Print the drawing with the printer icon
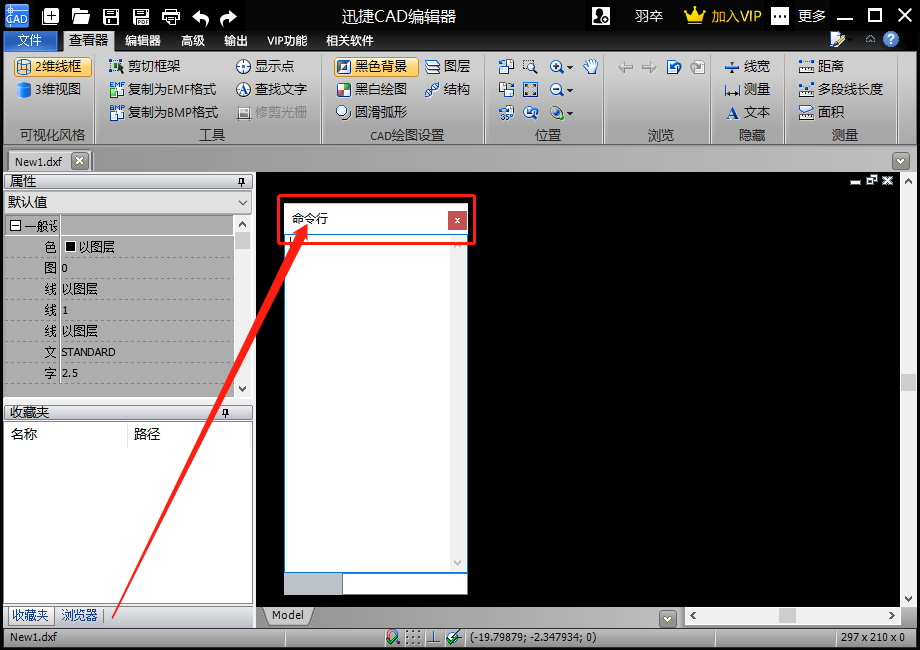The image size is (920, 650). pos(171,16)
